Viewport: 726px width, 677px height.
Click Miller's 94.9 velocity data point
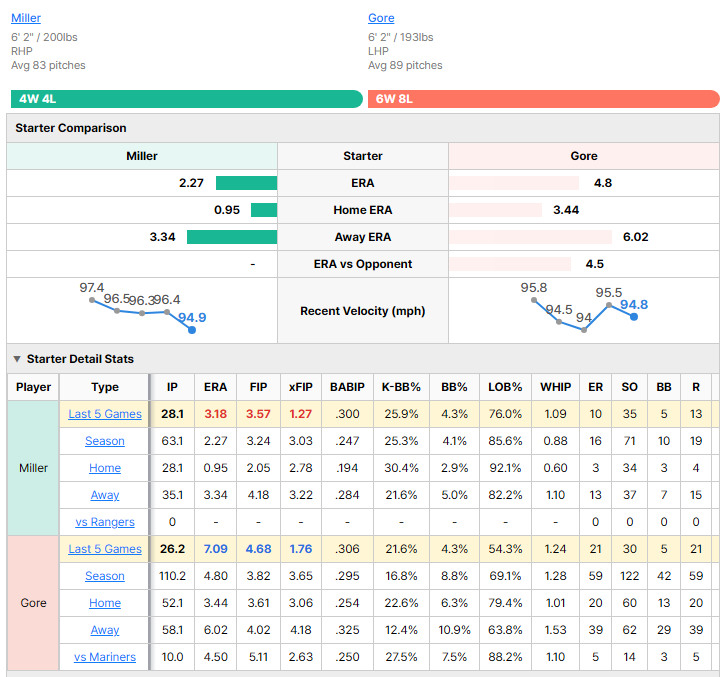tap(192, 330)
